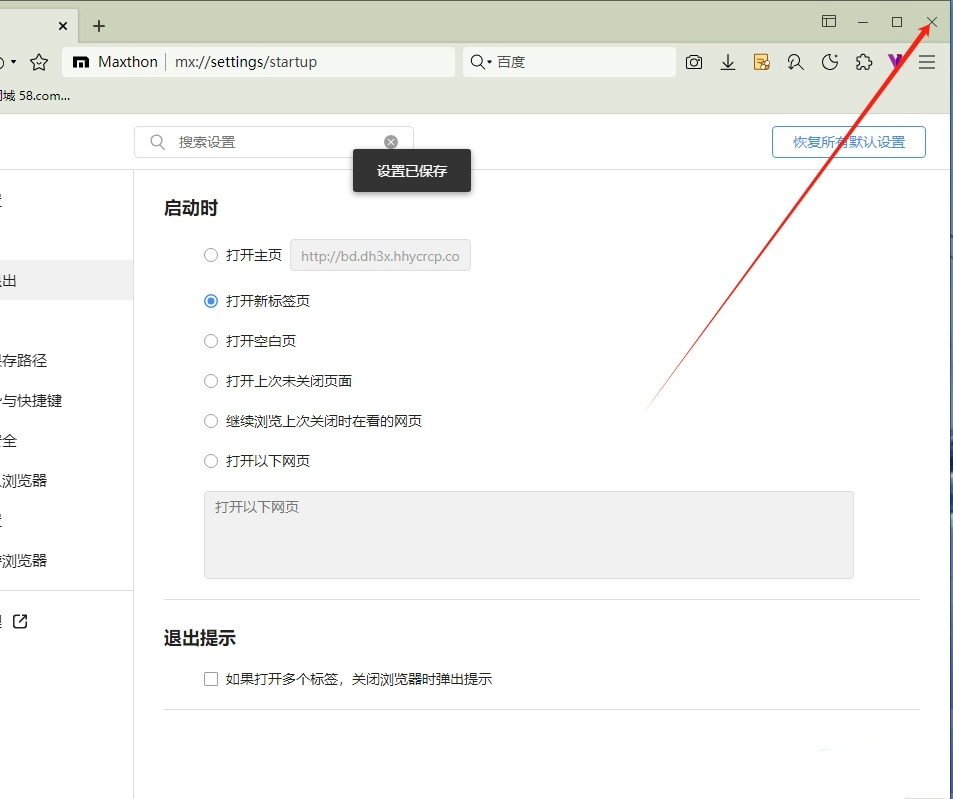This screenshot has height=799, width=953.
Task: Expand the back history dropdown arrow
Action: click(13, 62)
